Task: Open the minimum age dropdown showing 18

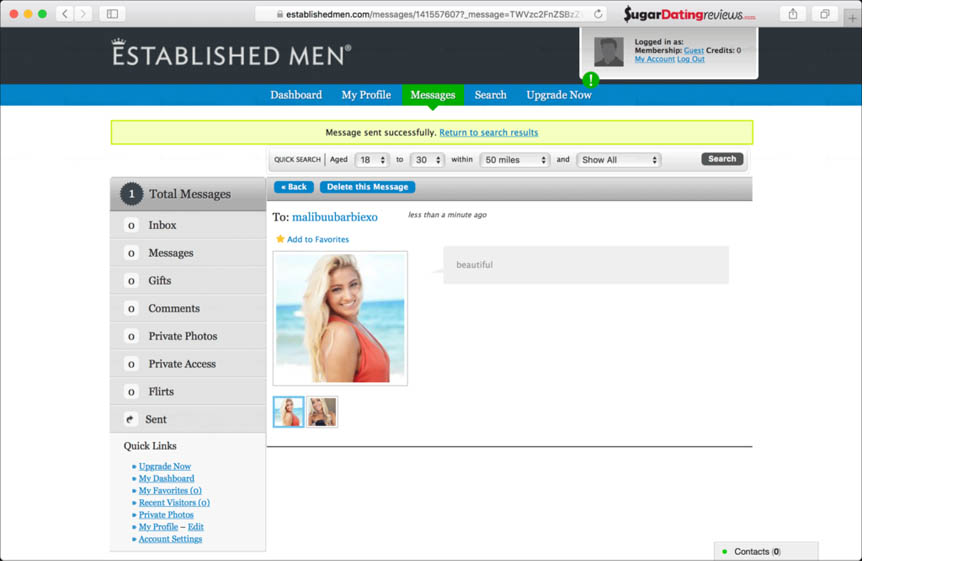Action: pyautogui.click(x=372, y=160)
